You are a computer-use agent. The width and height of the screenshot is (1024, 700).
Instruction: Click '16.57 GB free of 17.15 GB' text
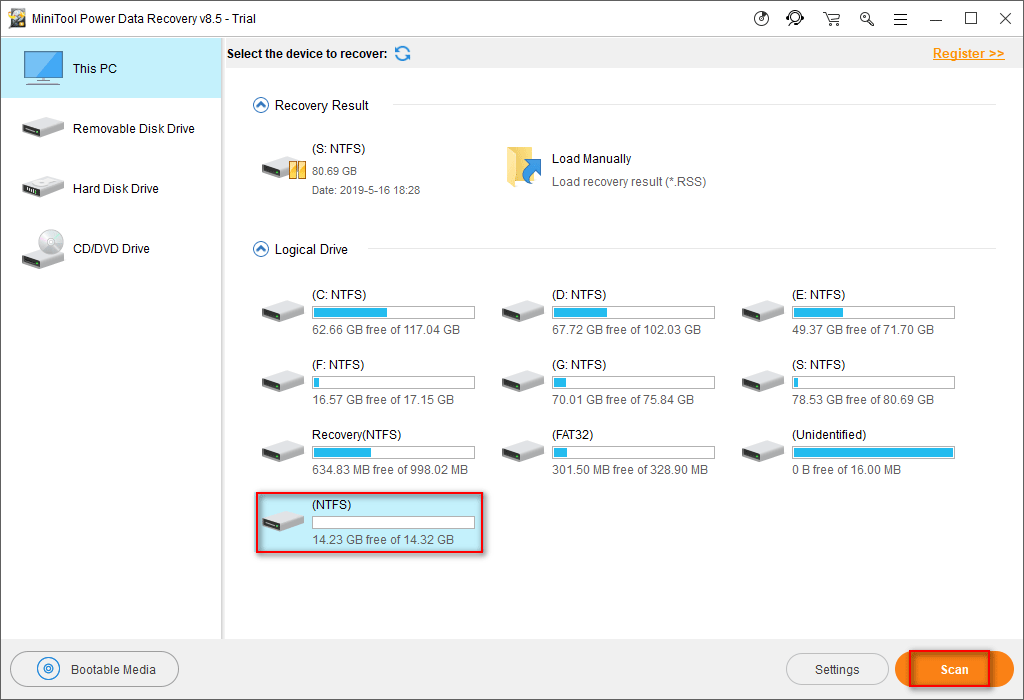click(383, 400)
